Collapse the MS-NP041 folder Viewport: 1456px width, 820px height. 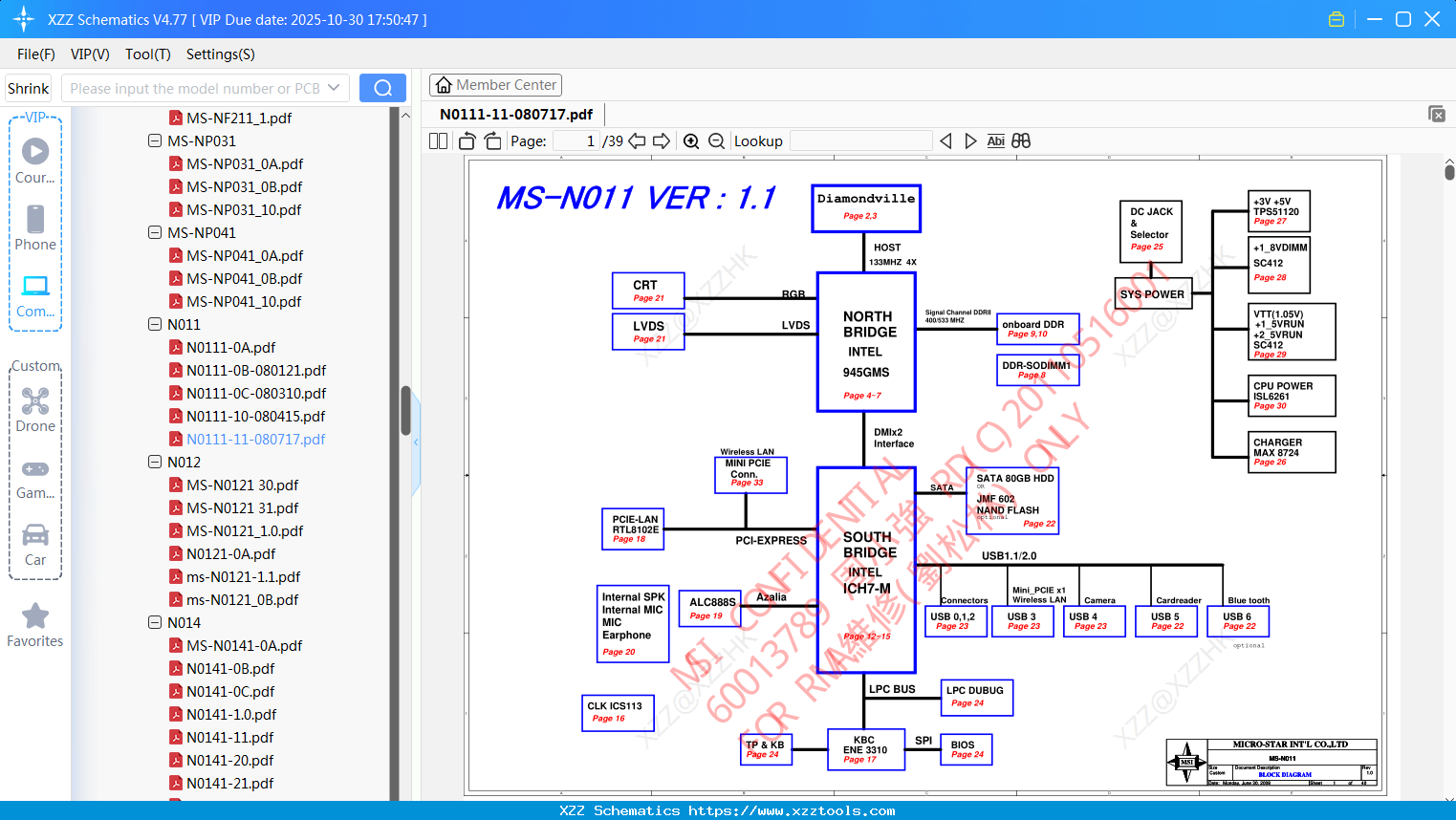[155, 232]
